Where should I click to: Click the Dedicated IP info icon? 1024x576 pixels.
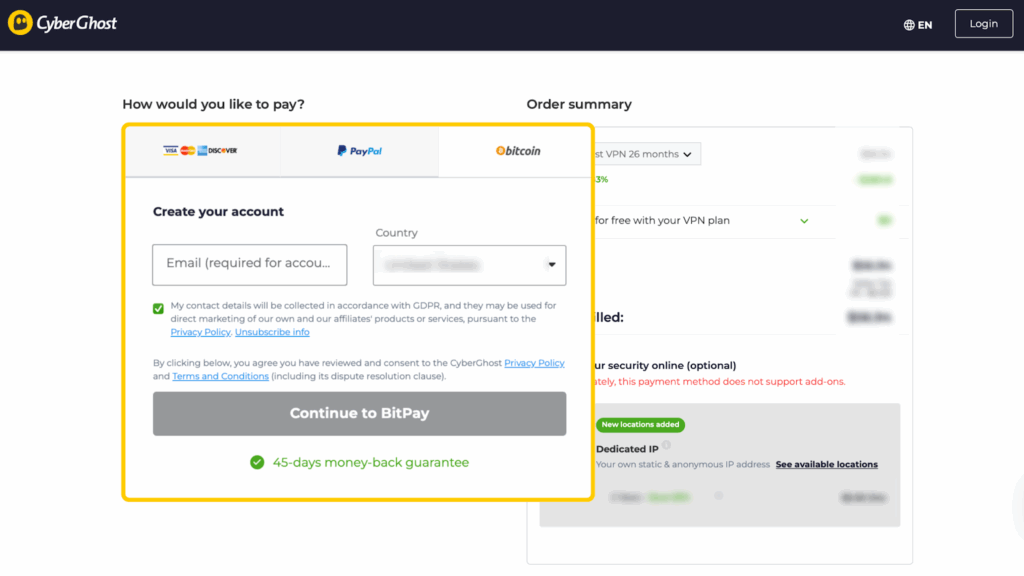667,444
